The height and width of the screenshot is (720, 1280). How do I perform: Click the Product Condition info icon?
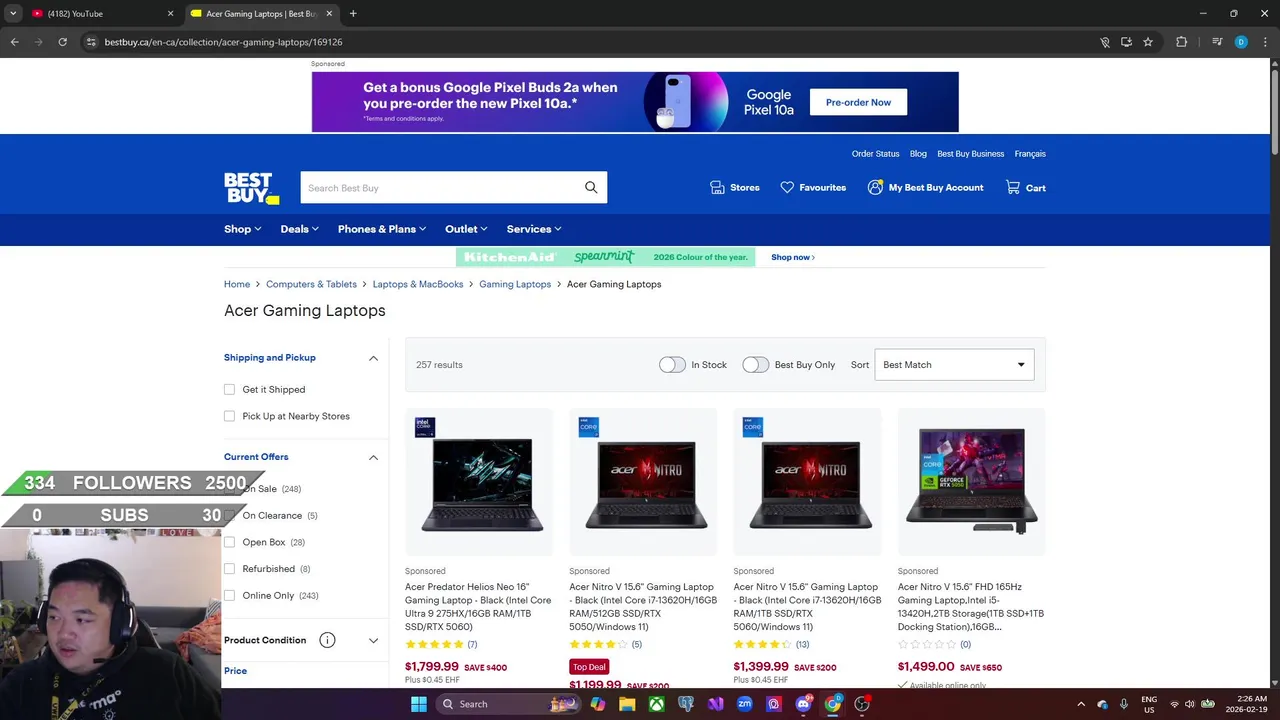click(x=327, y=640)
